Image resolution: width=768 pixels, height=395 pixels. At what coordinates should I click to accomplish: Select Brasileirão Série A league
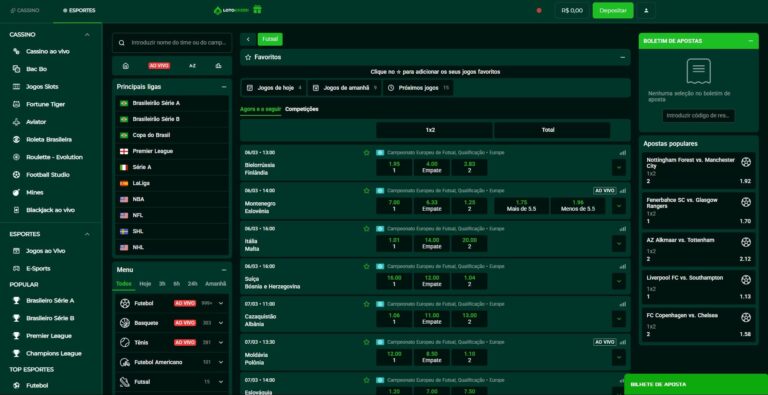[x=172, y=103]
